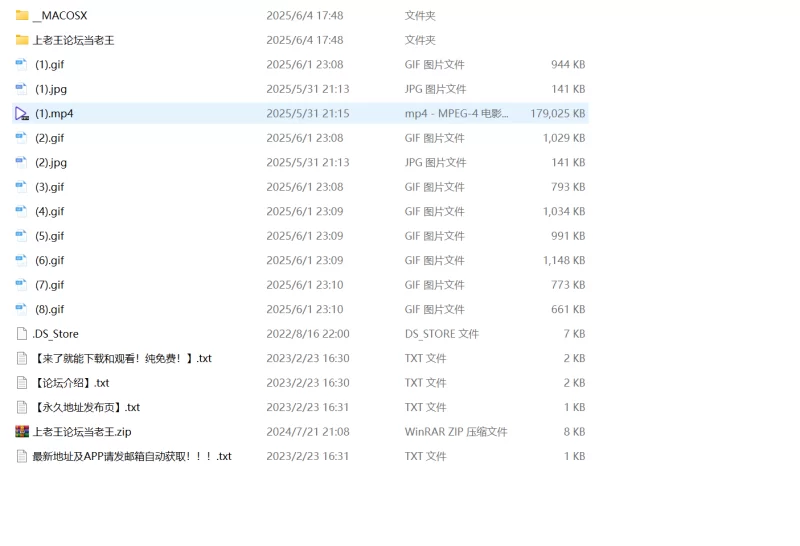Screen dimensions: 800x546
Task: Click the 944 KB size of (1).gif
Action: (x=568, y=64)
